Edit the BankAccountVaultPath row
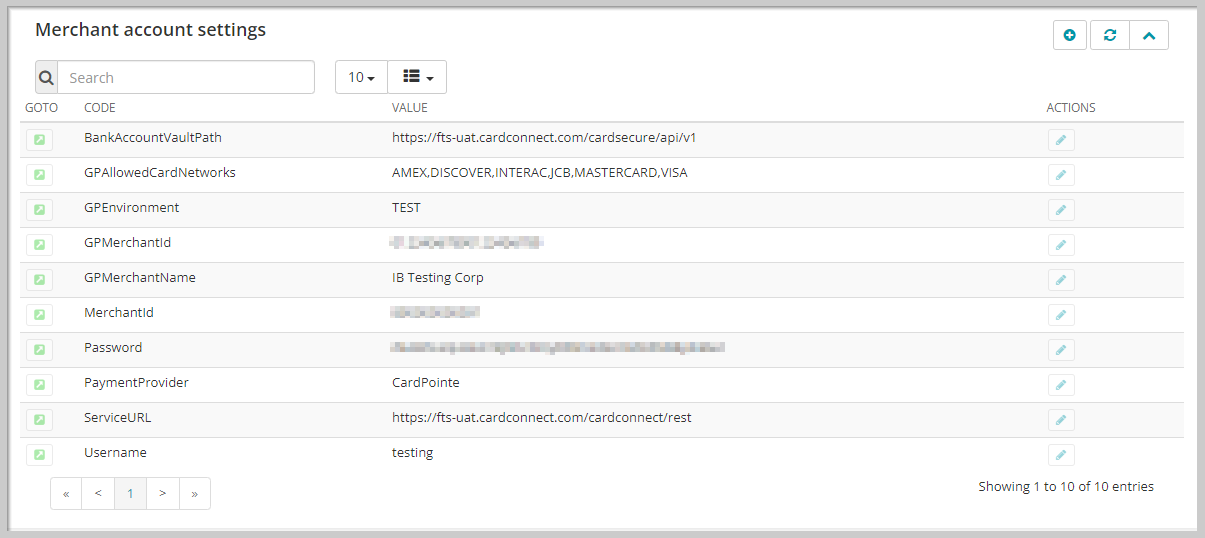Image resolution: width=1205 pixels, height=538 pixels. pos(1061,140)
